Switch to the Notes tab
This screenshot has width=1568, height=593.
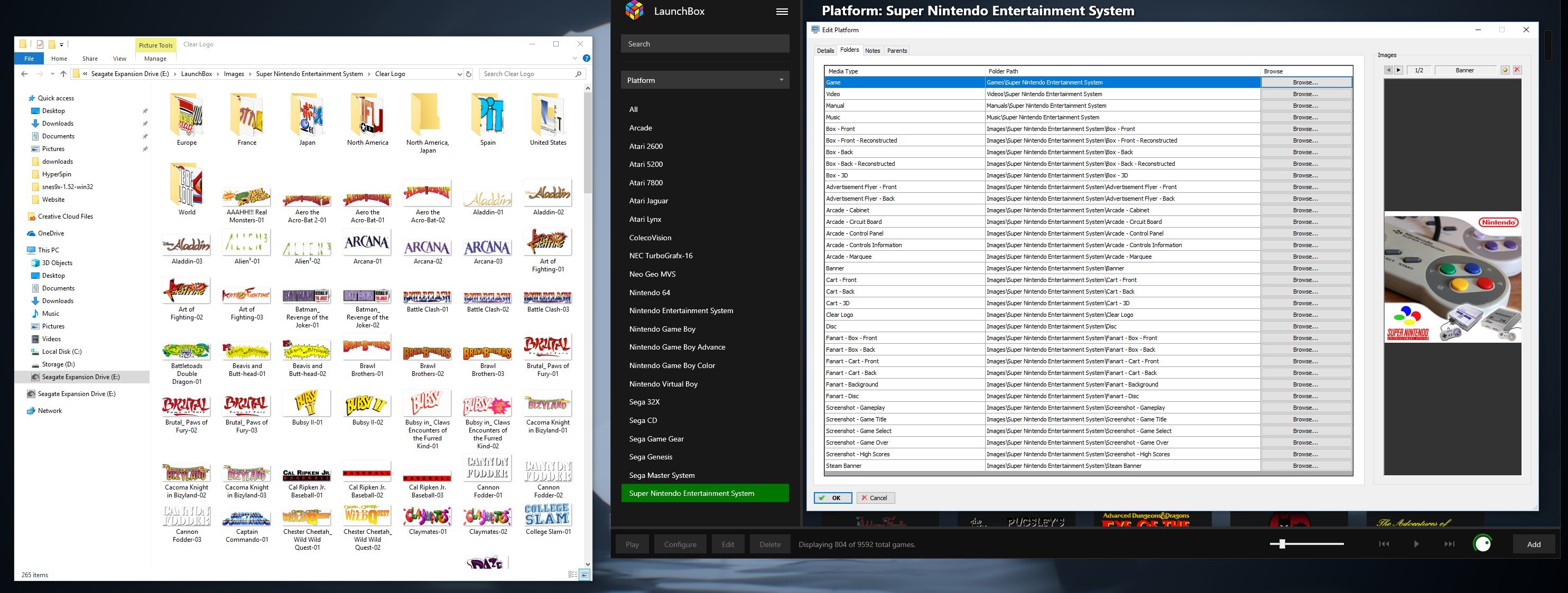873,51
